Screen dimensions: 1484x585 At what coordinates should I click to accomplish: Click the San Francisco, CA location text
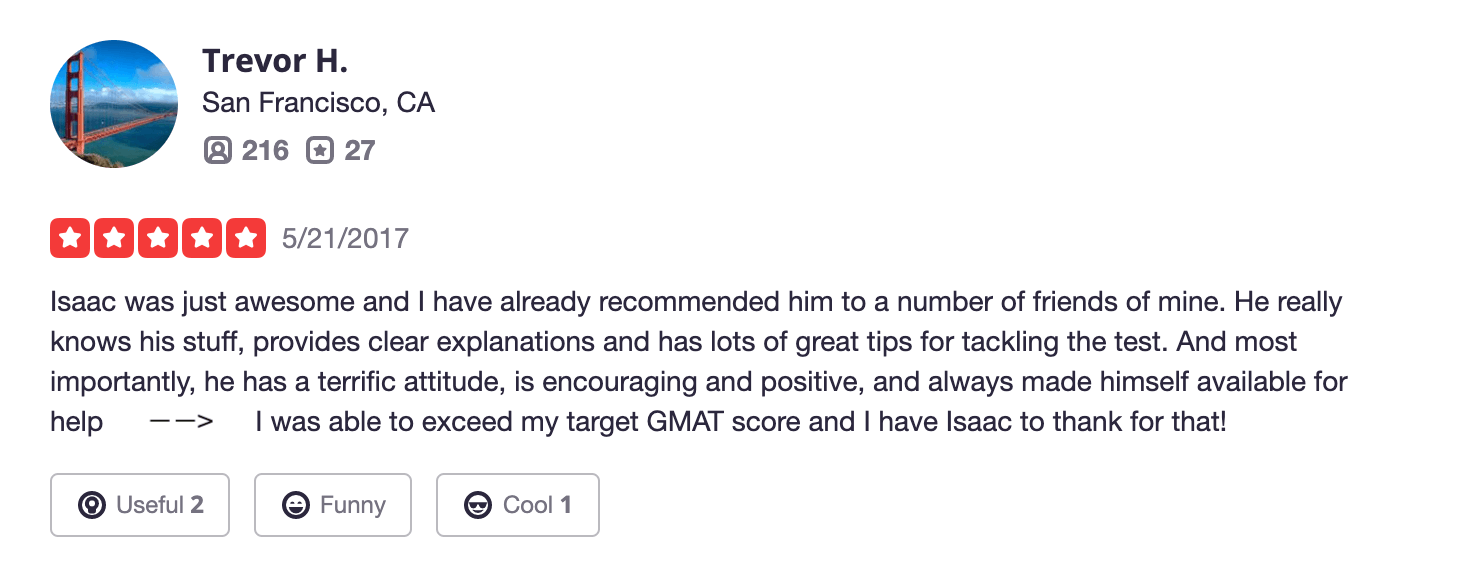318,102
